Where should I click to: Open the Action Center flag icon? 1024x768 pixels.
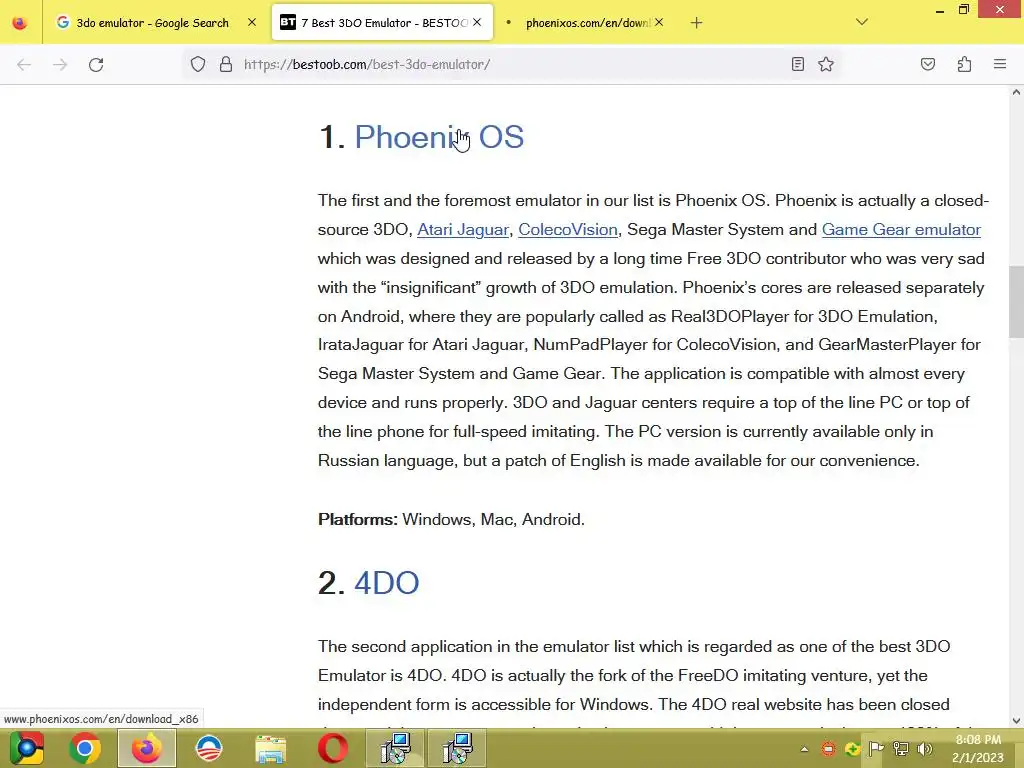[876, 749]
